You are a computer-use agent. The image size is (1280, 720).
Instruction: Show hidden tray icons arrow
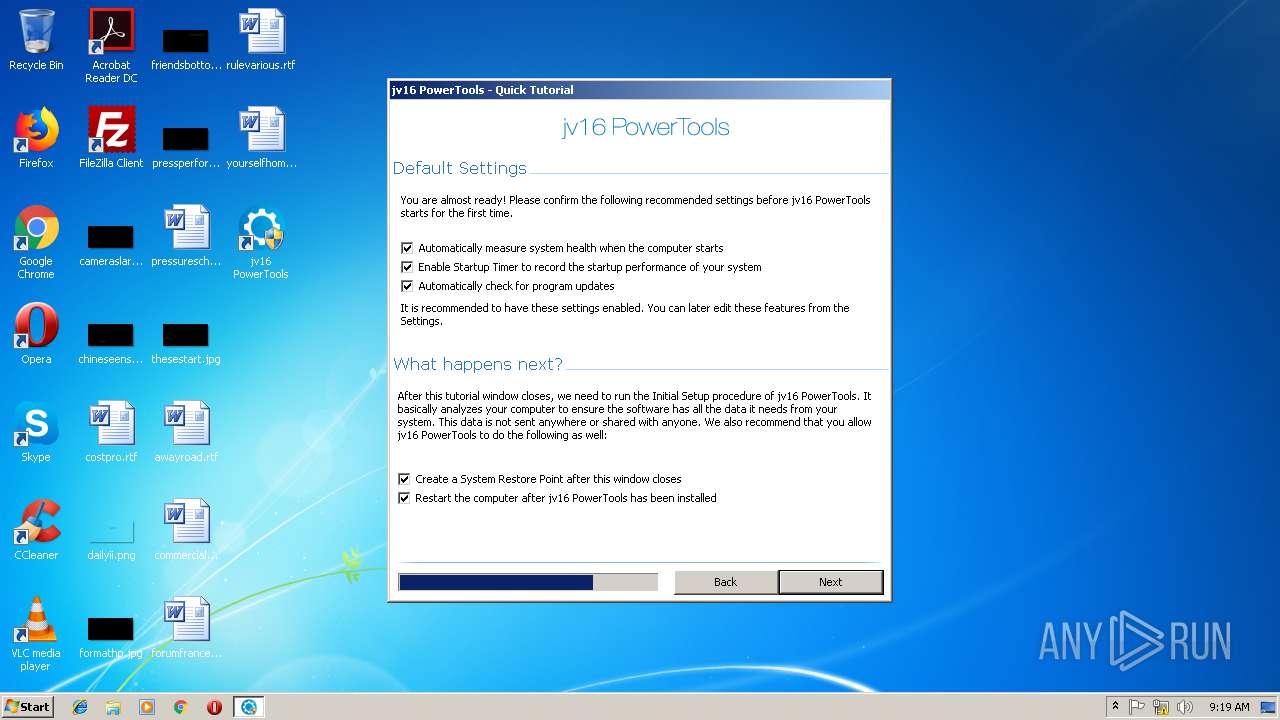[x=1115, y=707]
